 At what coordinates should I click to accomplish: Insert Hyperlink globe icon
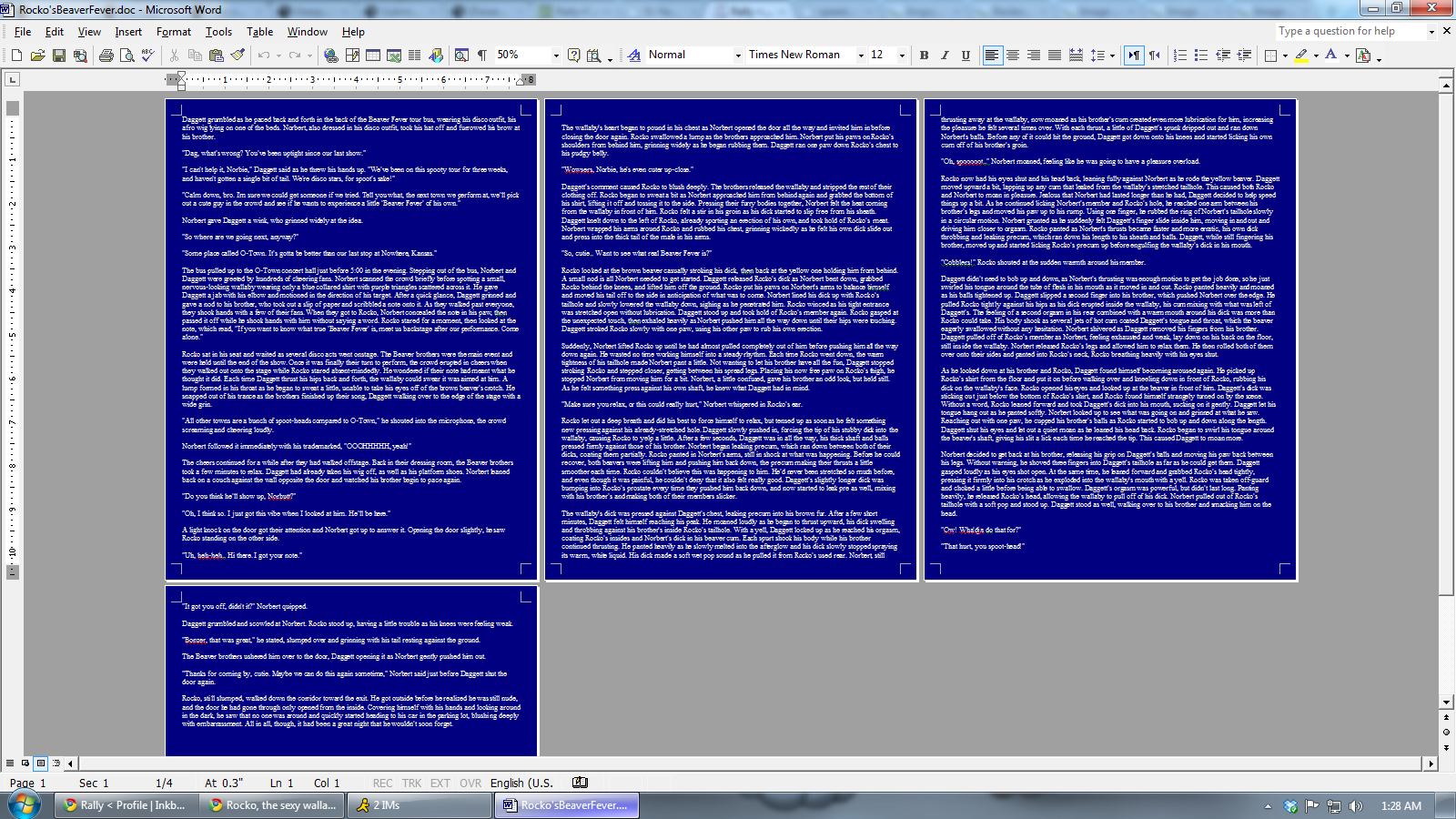(x=331, y=56)
